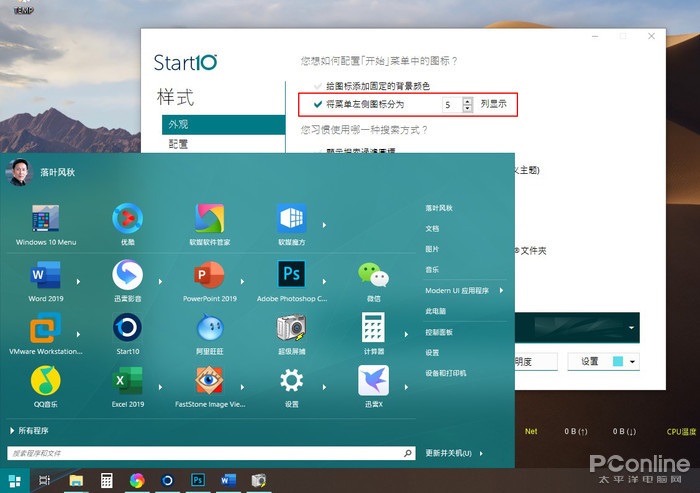
Task: Select 外观 tab in Start10 sidebar
Action: [x=223, y=125]
